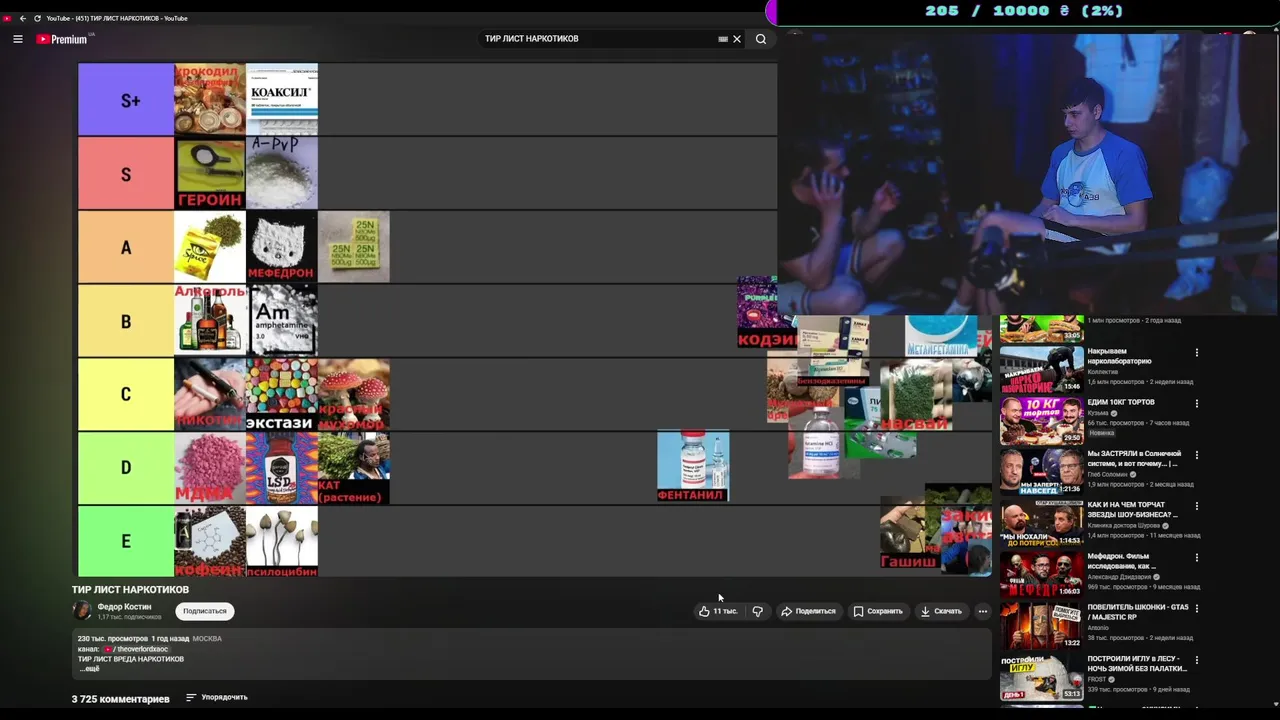Open video title Мы ЗАСТРЯЛИ в Солнечной системе
This screenshot has width=1280, height=720.
coord(1134,458)
